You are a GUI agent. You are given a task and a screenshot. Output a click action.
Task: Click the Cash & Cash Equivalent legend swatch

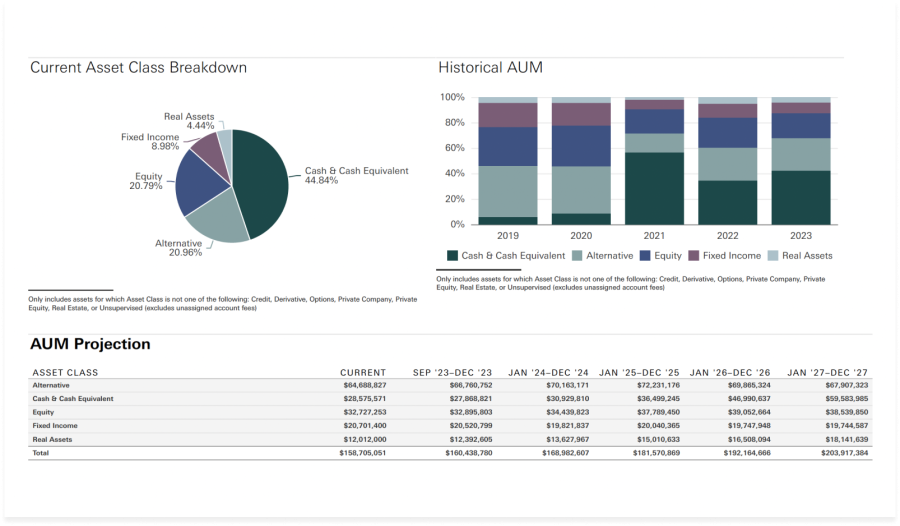(x=452, y=256)
